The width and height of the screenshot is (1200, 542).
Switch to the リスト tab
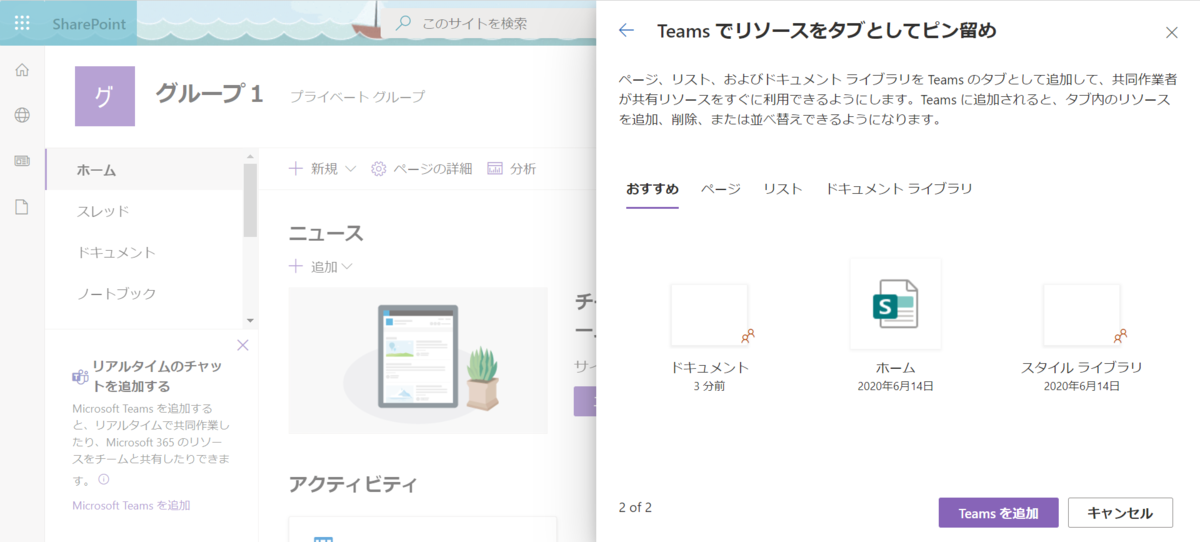pyautogui.click(x=783, y=189)
